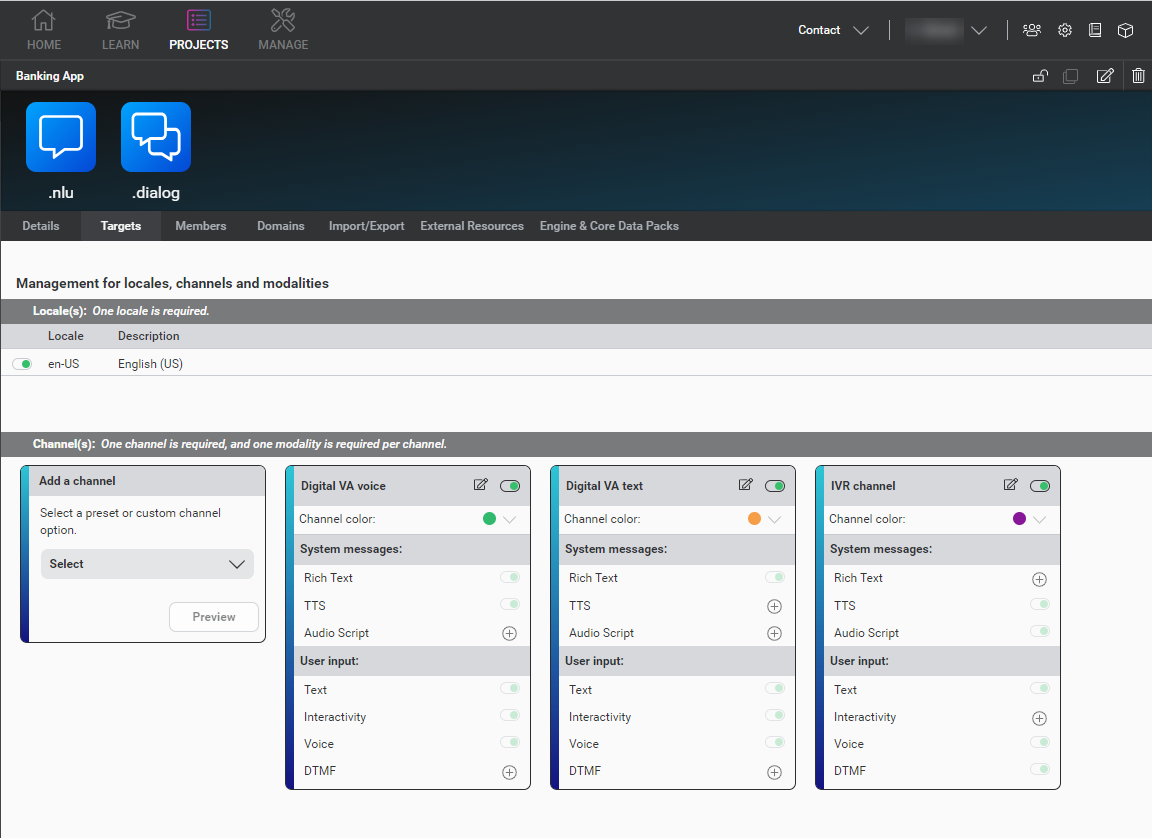Click the lock project icon
This screenshot has height=838, width=1152.
pyautogui.click(x=1040, y=76)
